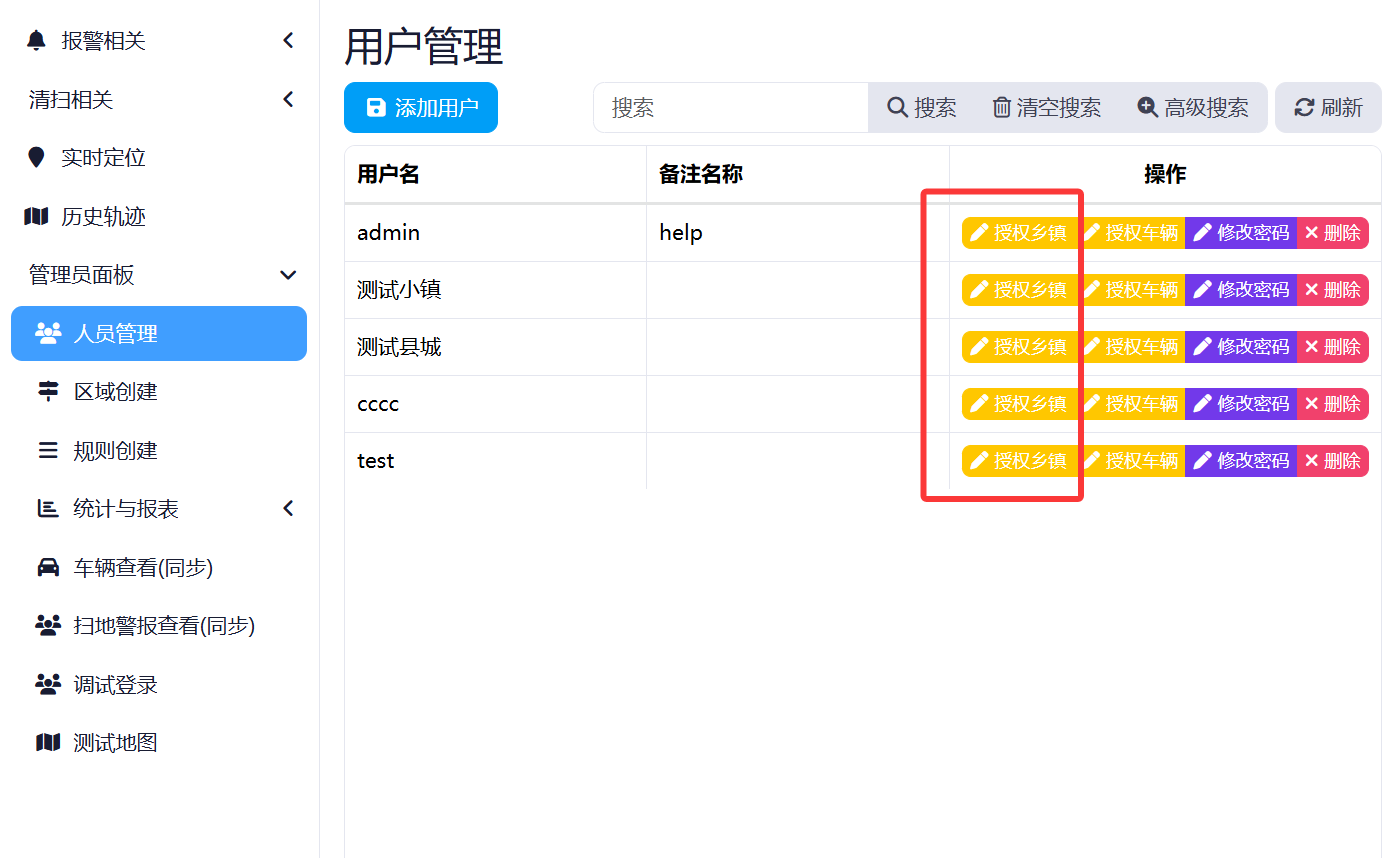
Task: Click the location pin icon for 实时定位
Action: (x=37, y=158)
